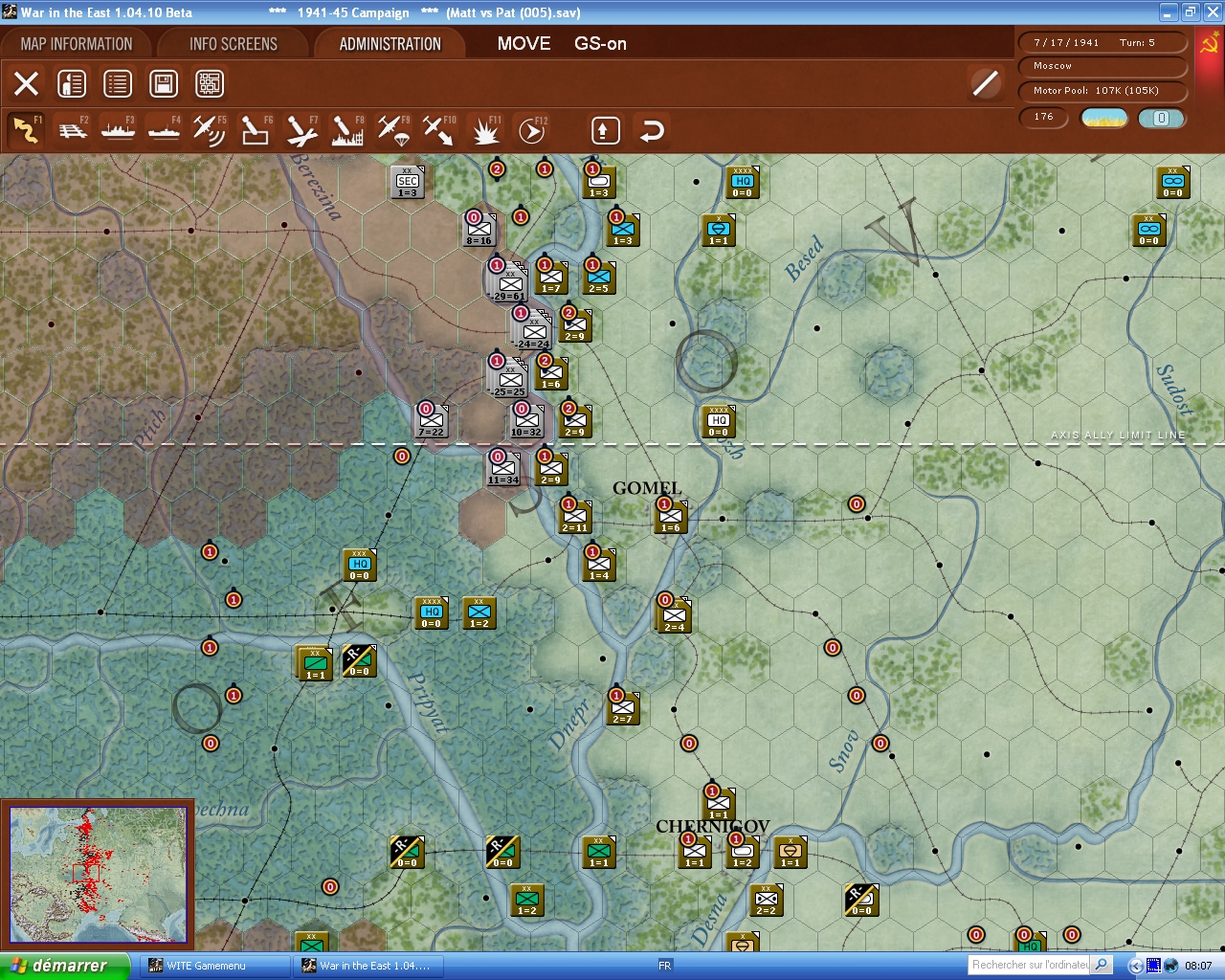Select the German -29=61 stack
The width and height of the screenshot is (1225, 980).
(x=508, y=282)
